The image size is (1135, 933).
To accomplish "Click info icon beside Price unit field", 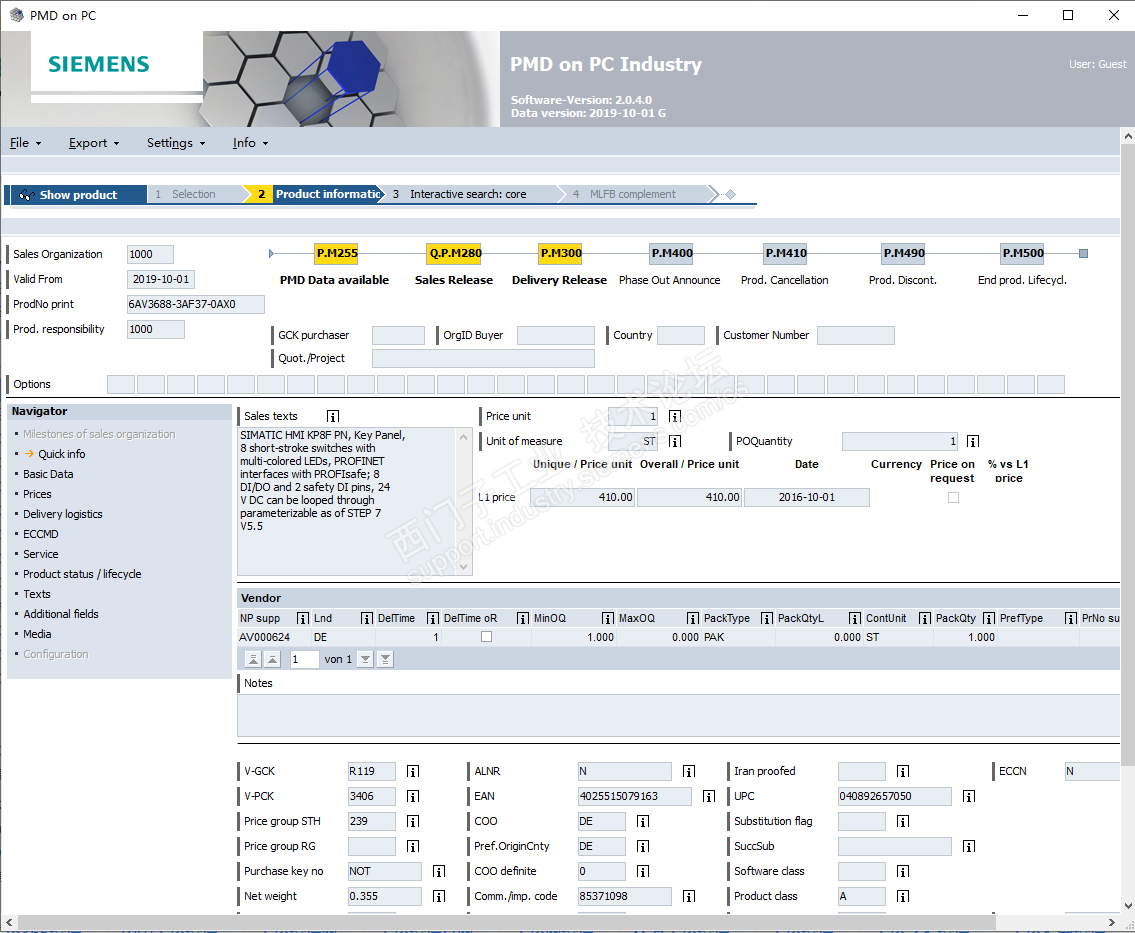I will pyautogui.click(x=675, y=416).
